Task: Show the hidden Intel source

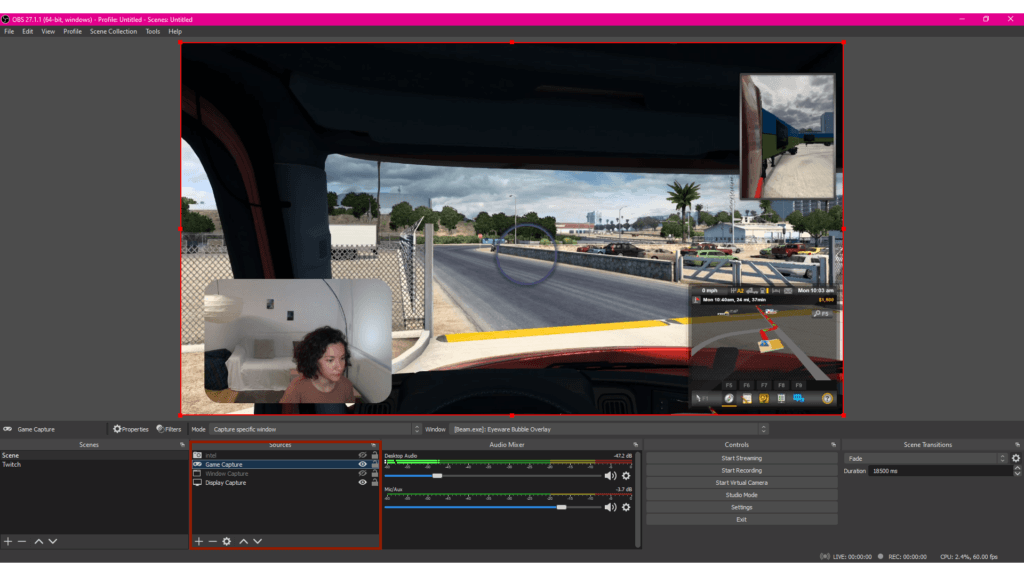Action: coord(362,455)
